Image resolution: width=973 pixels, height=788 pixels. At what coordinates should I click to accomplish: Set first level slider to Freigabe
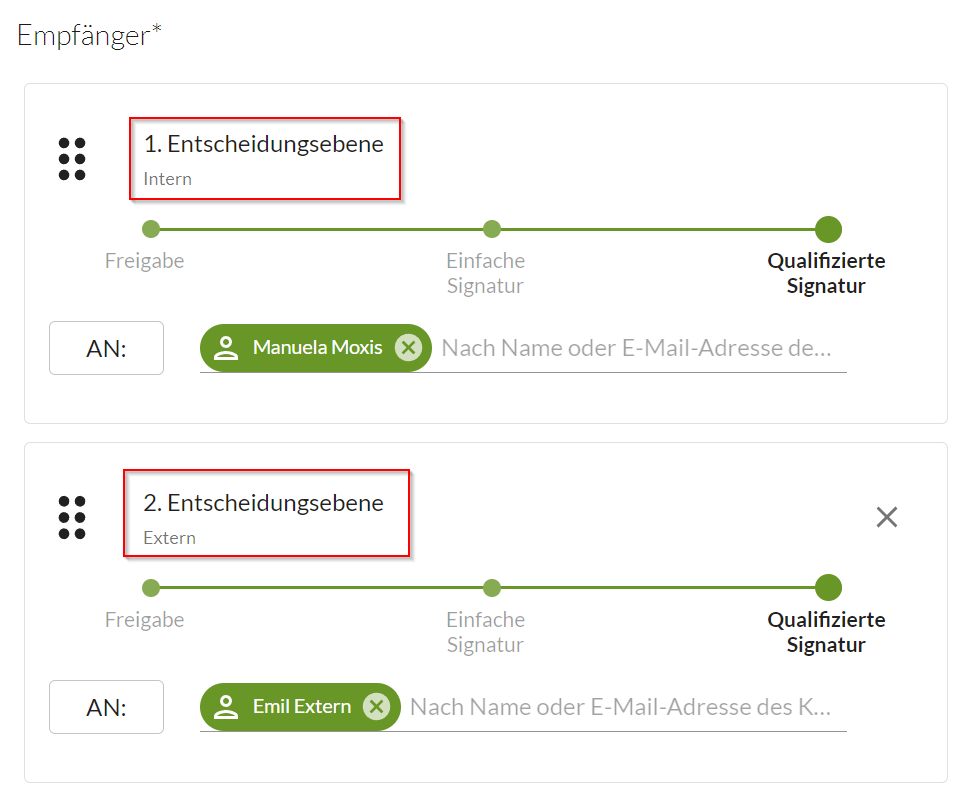coord(151,230)
